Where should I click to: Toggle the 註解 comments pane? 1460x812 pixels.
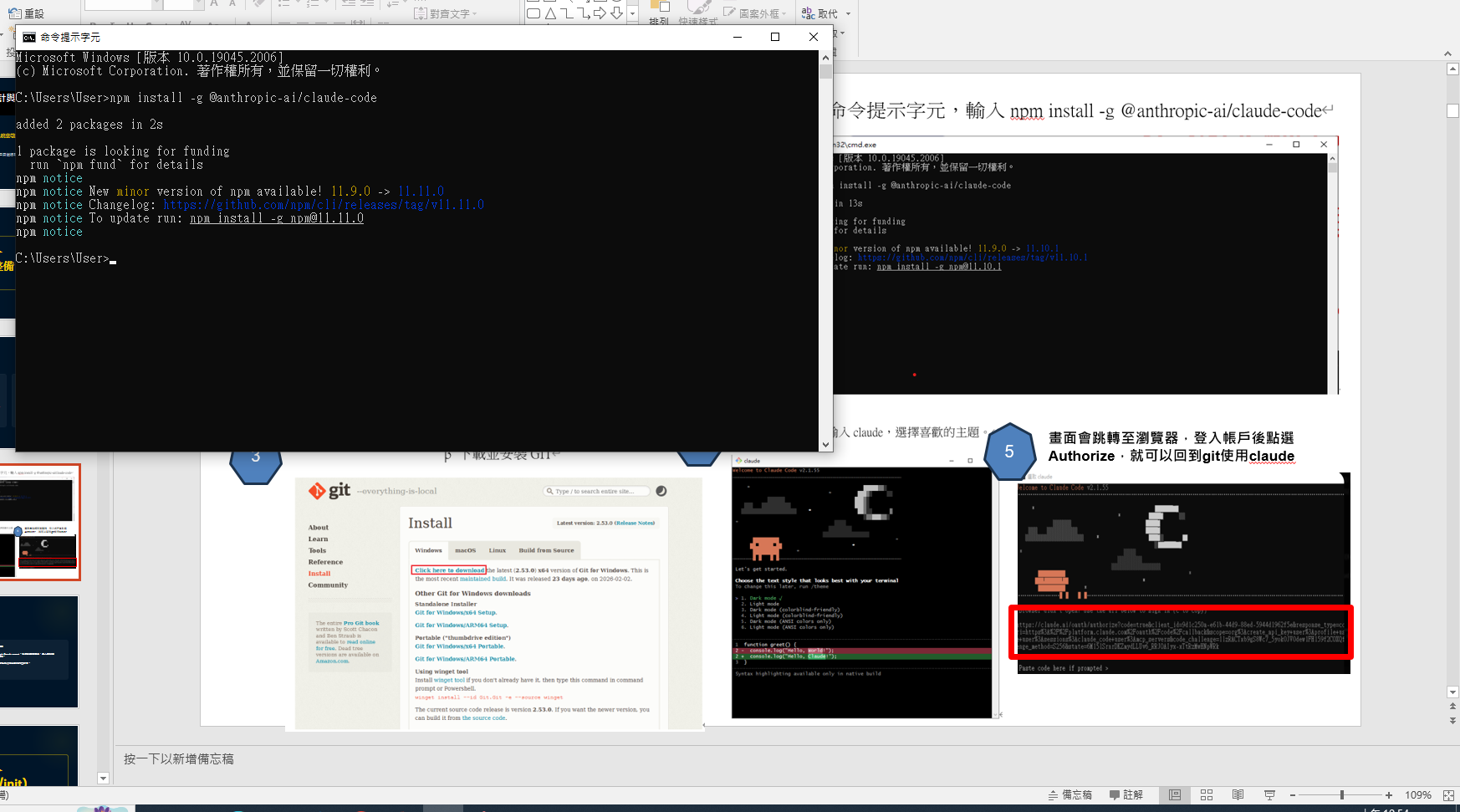(1126, 795)
